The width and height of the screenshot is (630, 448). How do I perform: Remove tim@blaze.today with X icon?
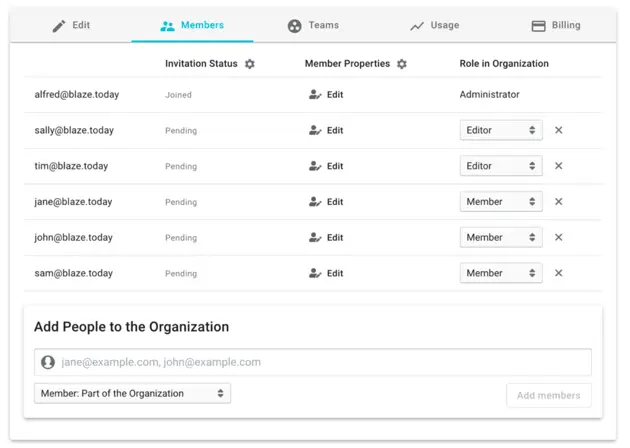pyautogui.click(x=559, y=166)
